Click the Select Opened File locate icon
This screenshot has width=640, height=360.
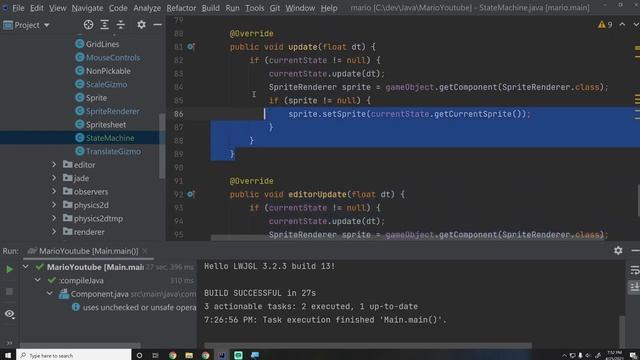pos(88,25)
